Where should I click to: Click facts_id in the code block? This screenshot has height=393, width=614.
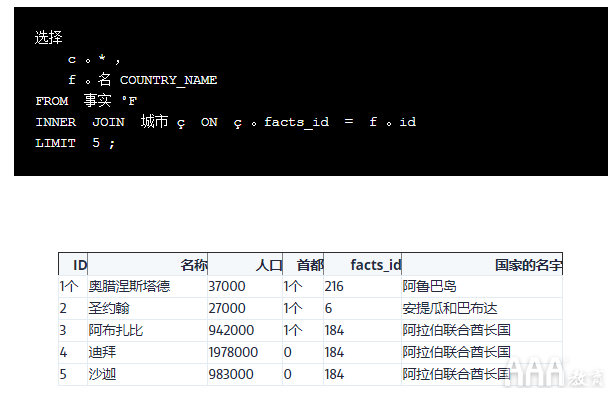297,123
